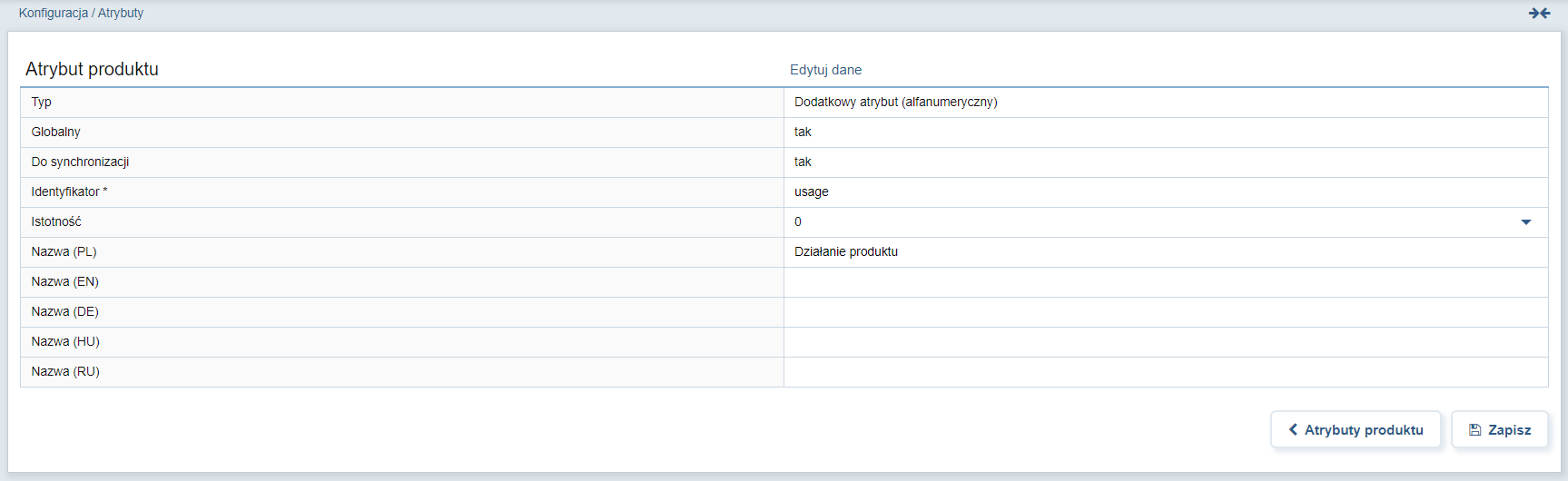Click the Typ value Dodatkowy atrybut

tap(895, 103)
